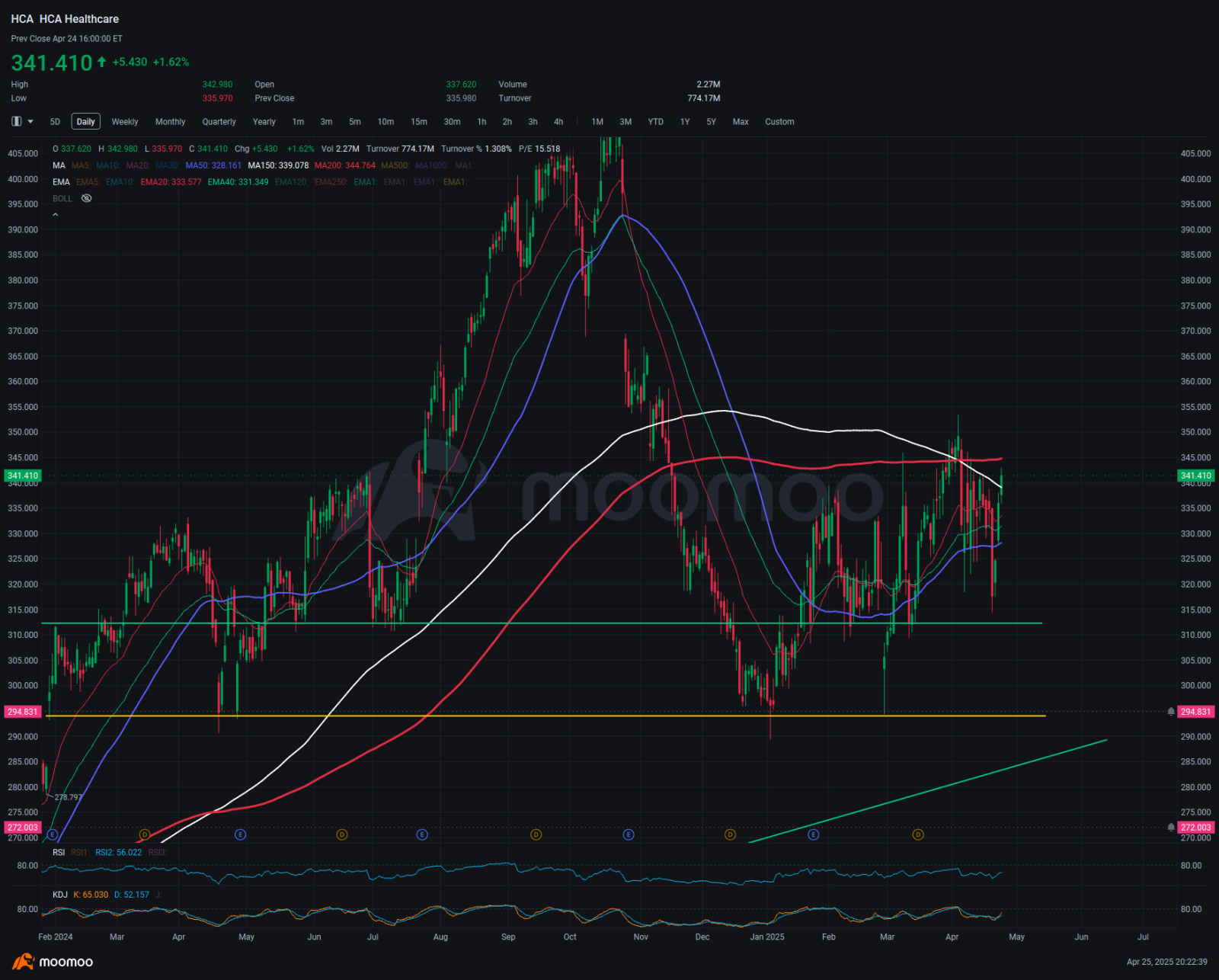The height and width of the screenshot is (980, 1219).
Task: Set range to YTD
Action: tap(655, 122)
